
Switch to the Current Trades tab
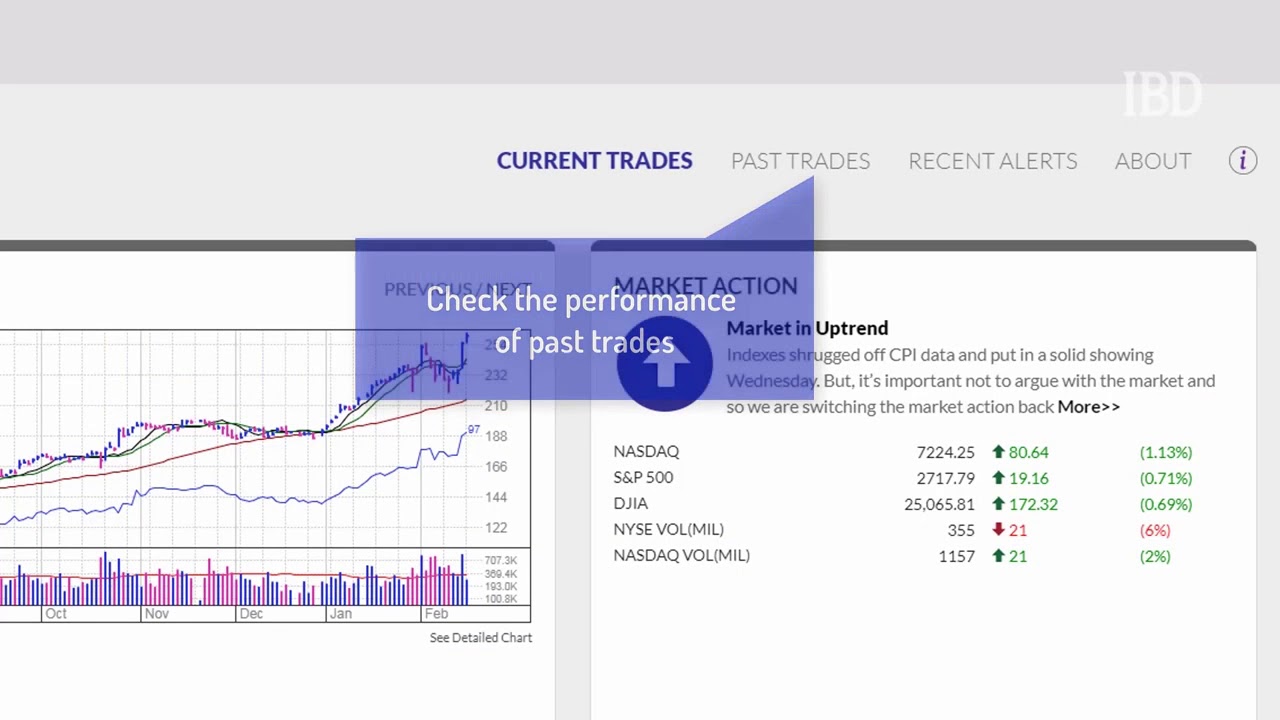(594, 161)
